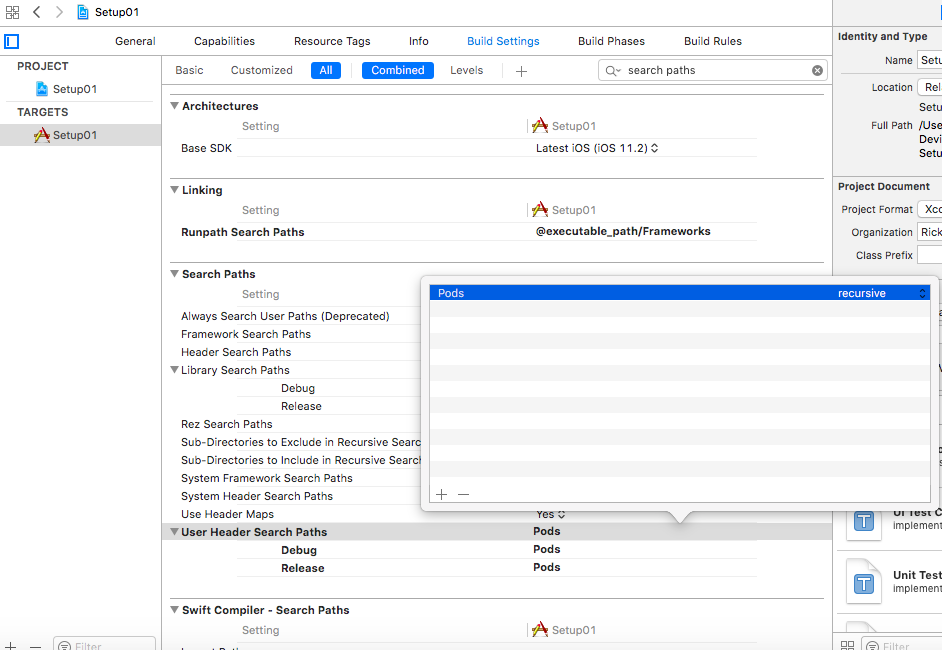
Task: Remove the path entry with minus in popup
Action: click(x=463, y=494)
